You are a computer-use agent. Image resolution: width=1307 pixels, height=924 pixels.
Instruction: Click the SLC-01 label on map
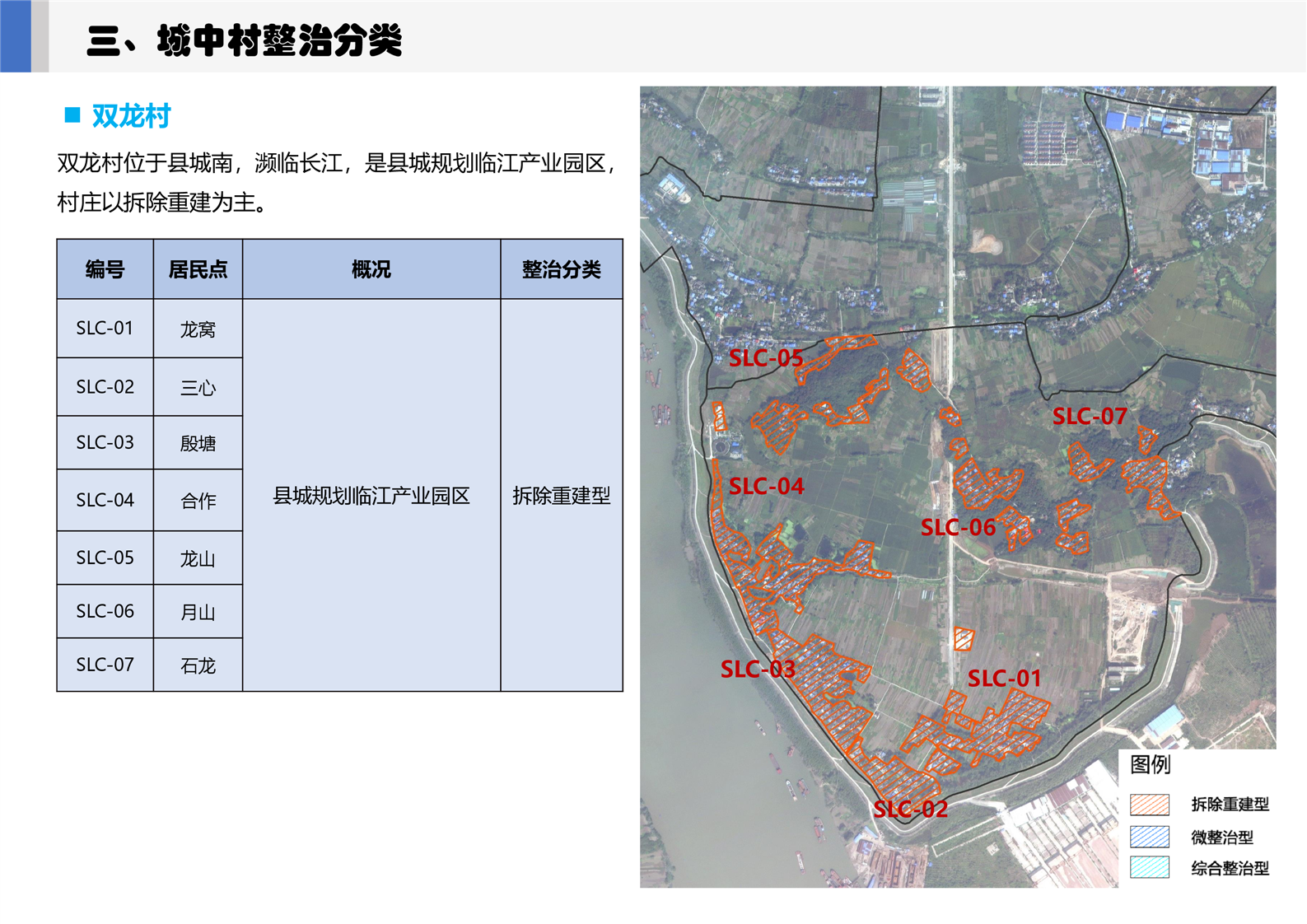(x=1004, y=679)
